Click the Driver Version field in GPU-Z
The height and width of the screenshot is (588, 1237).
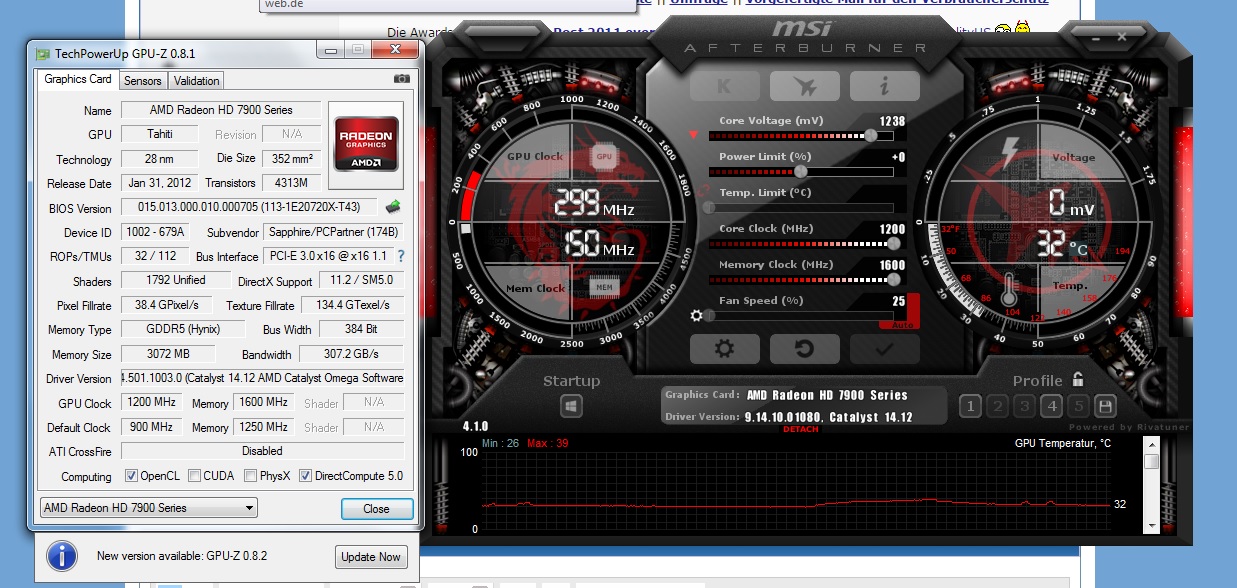click(x=263, y=378)
